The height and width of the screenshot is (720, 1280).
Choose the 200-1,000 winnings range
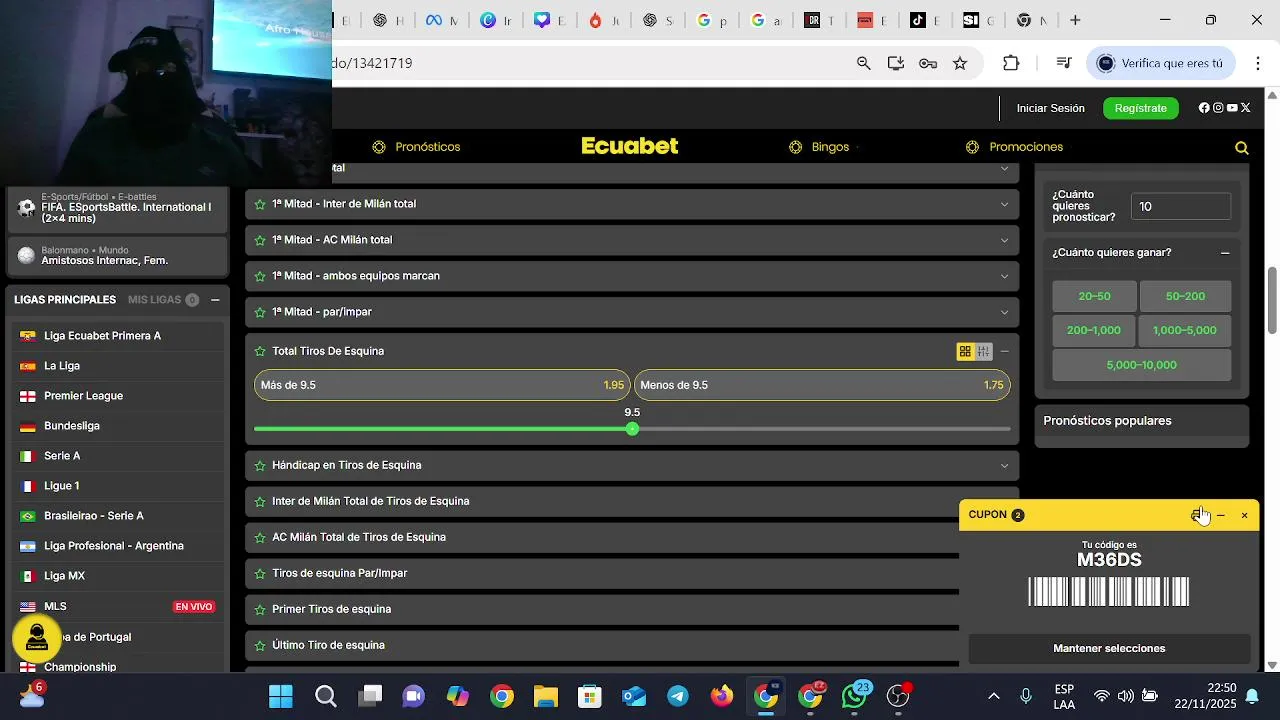(x=1094, y=330)
